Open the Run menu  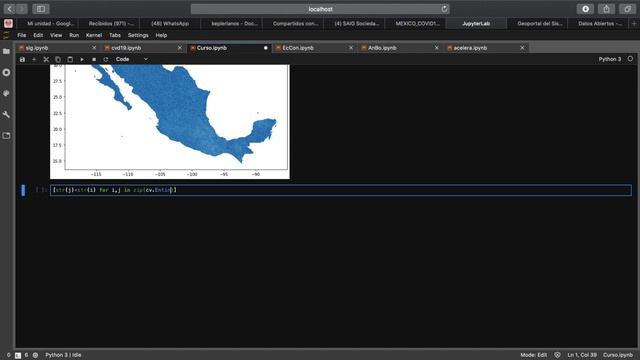(x=74, y=36)
